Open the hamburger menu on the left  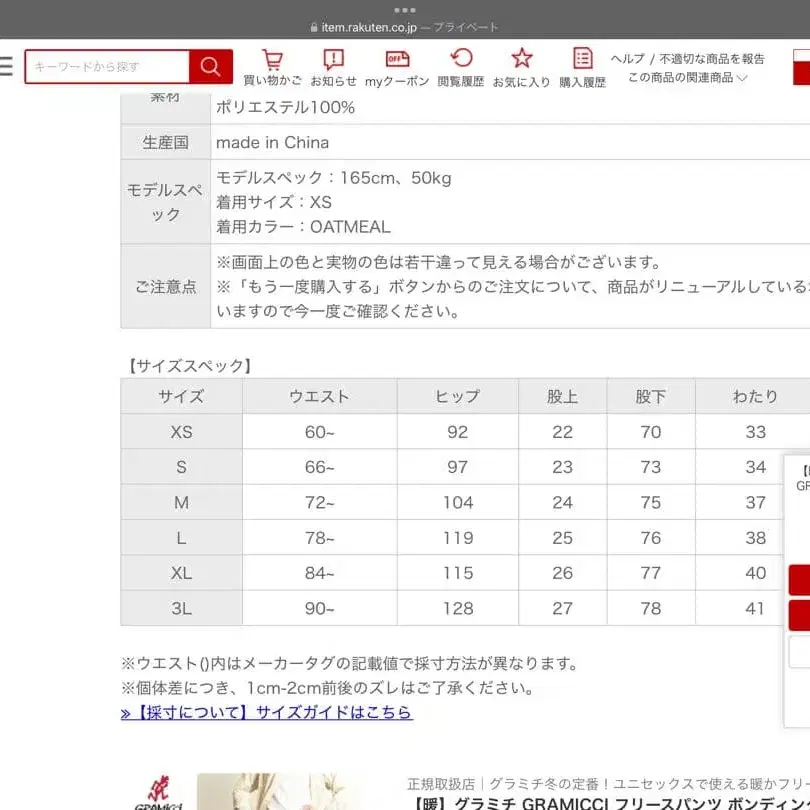[x=8, y=66]
